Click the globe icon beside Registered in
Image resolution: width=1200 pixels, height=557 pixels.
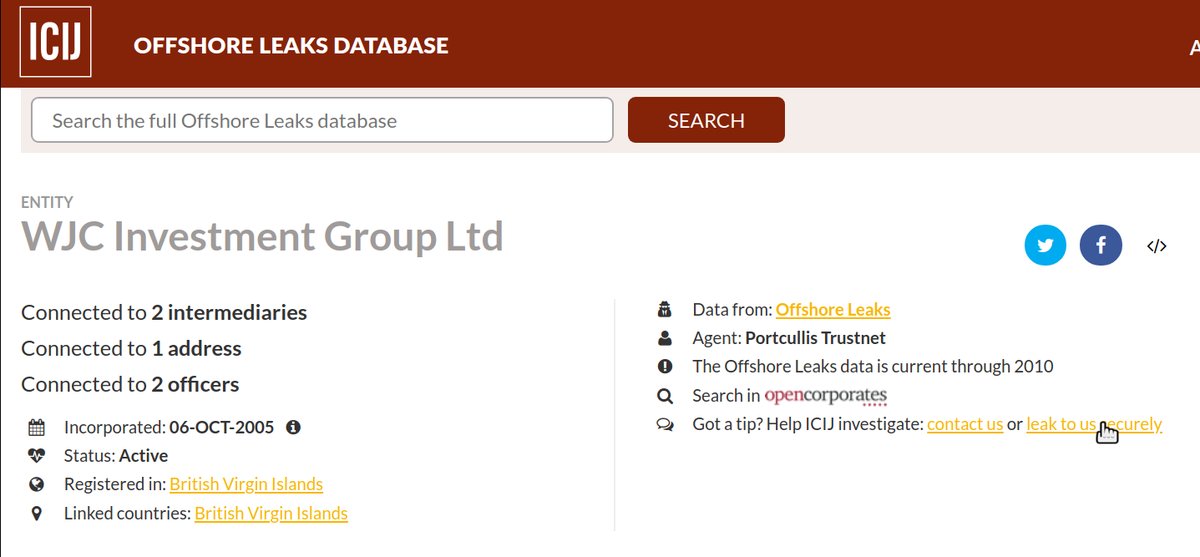point(37,485)
